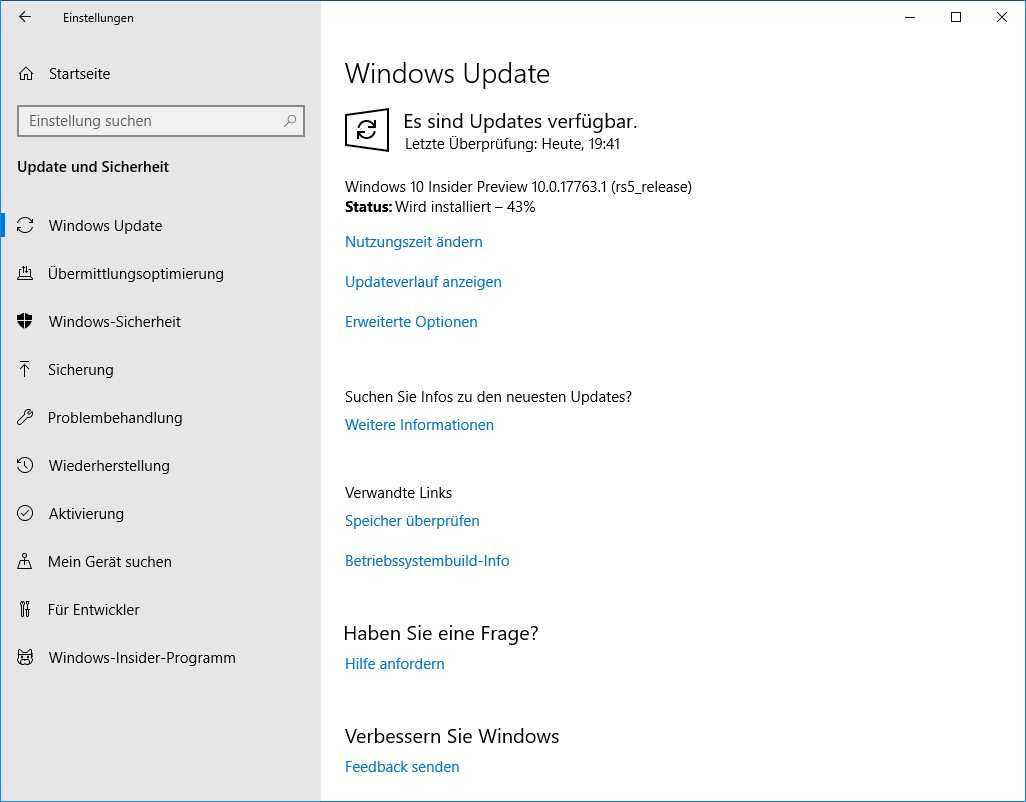Go to Windows-Sicherheit page
This screenshot has height=802, width=1026.
click(160, 321)
